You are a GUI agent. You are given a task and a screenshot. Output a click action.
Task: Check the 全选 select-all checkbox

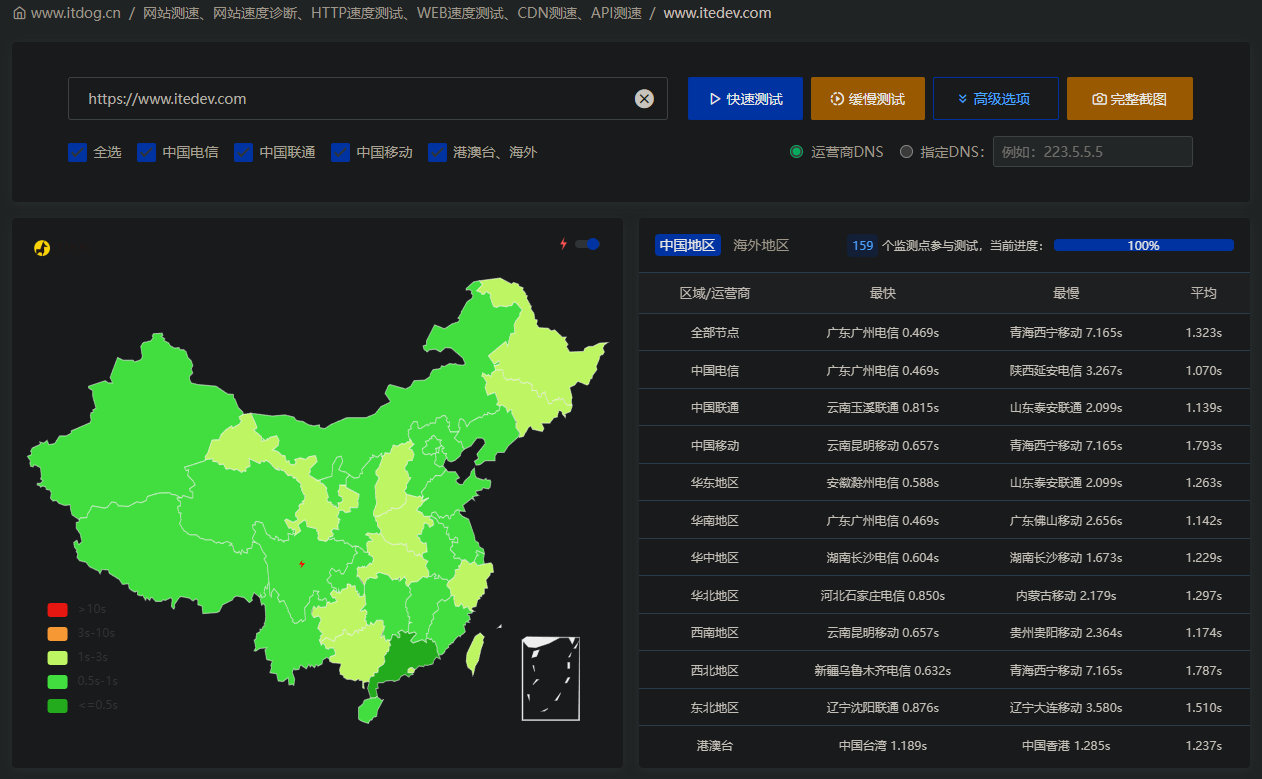pos(78,152)
